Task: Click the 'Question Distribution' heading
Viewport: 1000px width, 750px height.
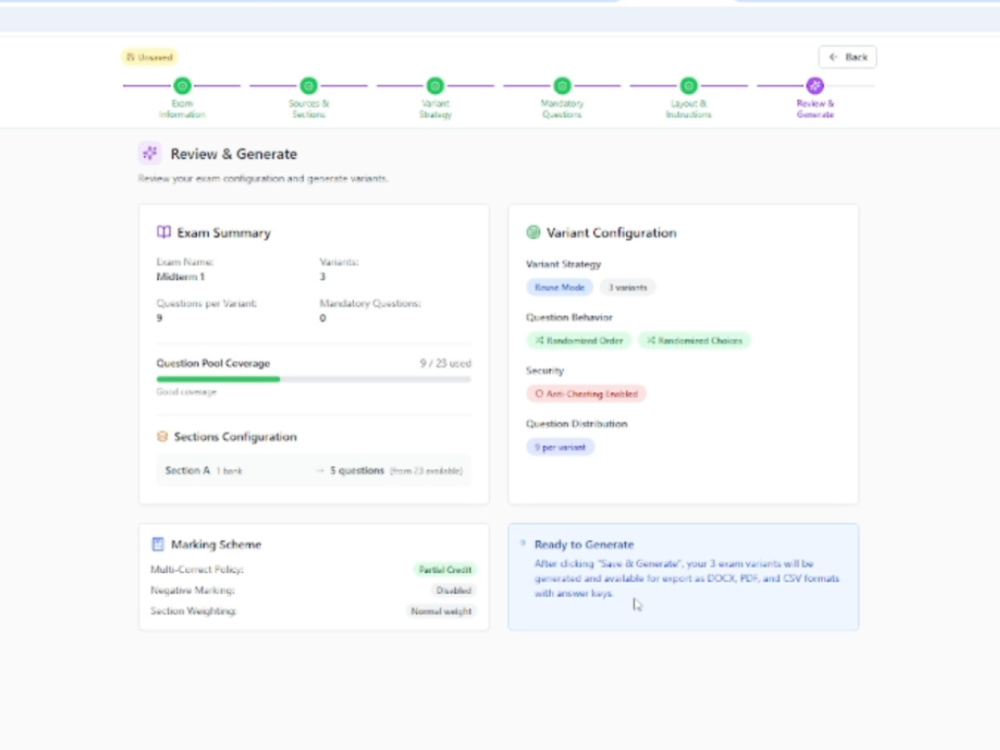Action: tap(577, 423)
